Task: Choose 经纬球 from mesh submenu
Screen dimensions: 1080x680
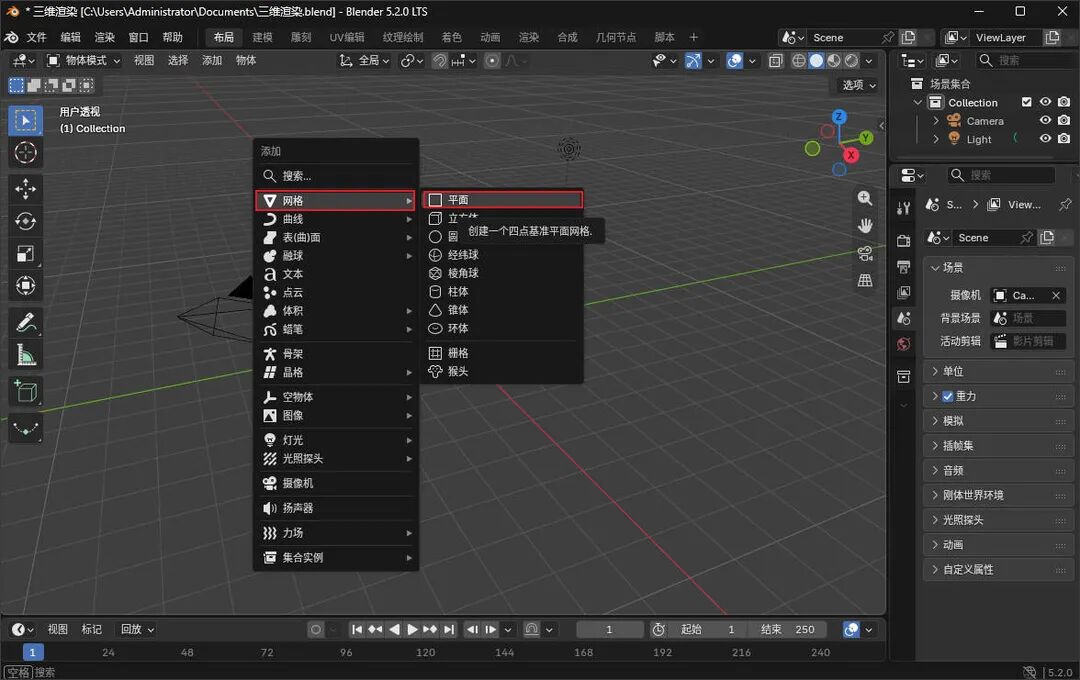Action: pos(503,255)
